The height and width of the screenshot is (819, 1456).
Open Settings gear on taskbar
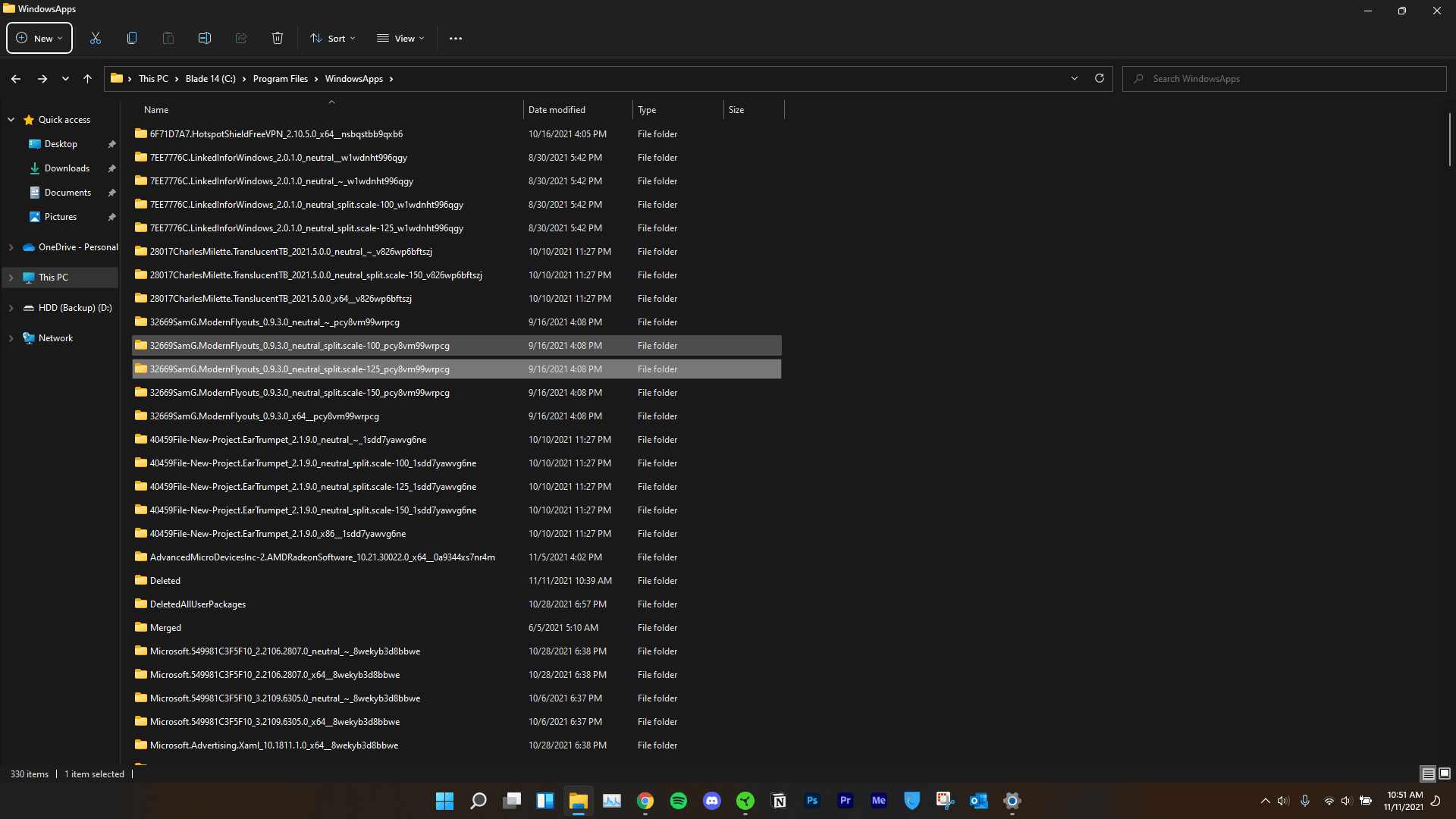point(1012,801)
